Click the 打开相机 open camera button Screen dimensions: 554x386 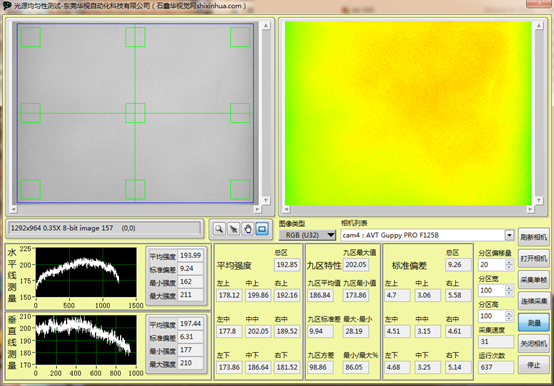(534, 259)
